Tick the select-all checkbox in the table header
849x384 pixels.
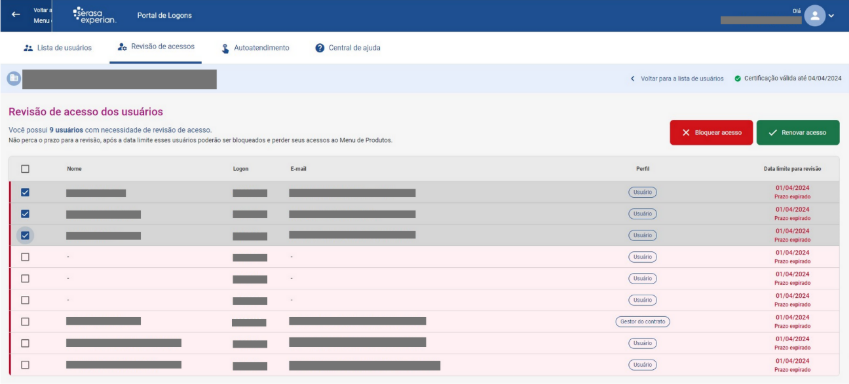point(25,169)
